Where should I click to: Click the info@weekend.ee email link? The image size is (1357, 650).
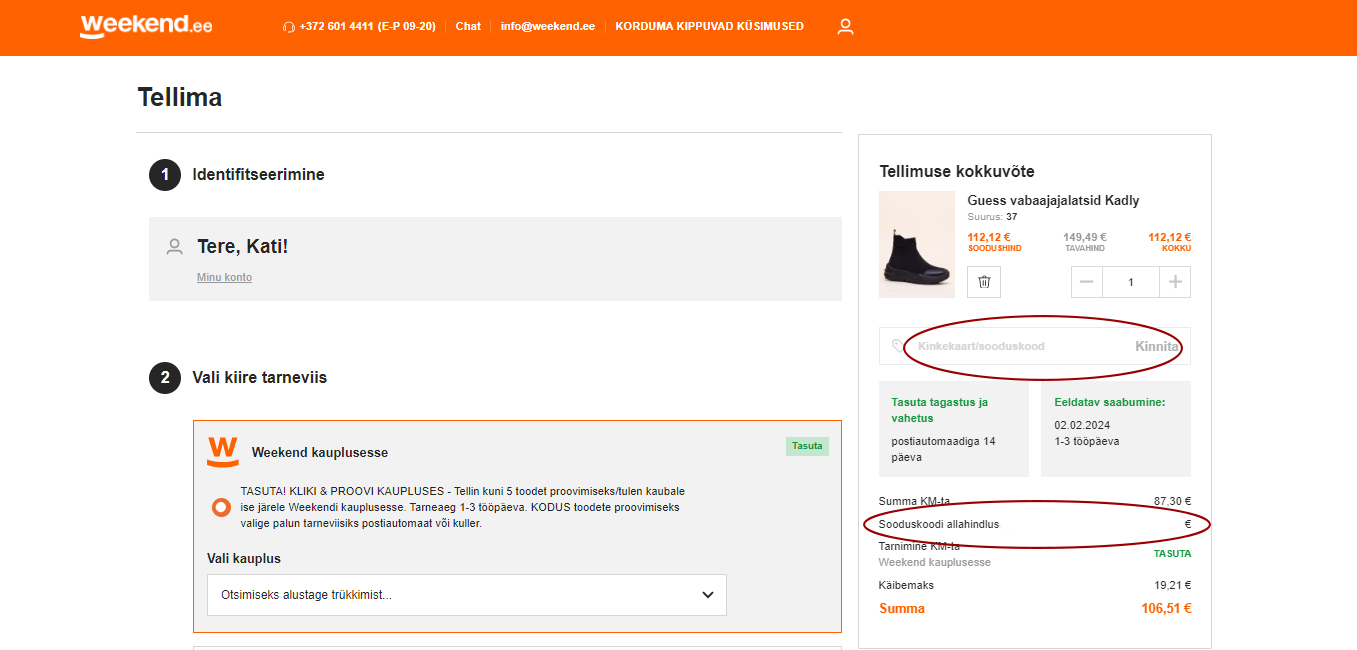click(x=547, y=27)
